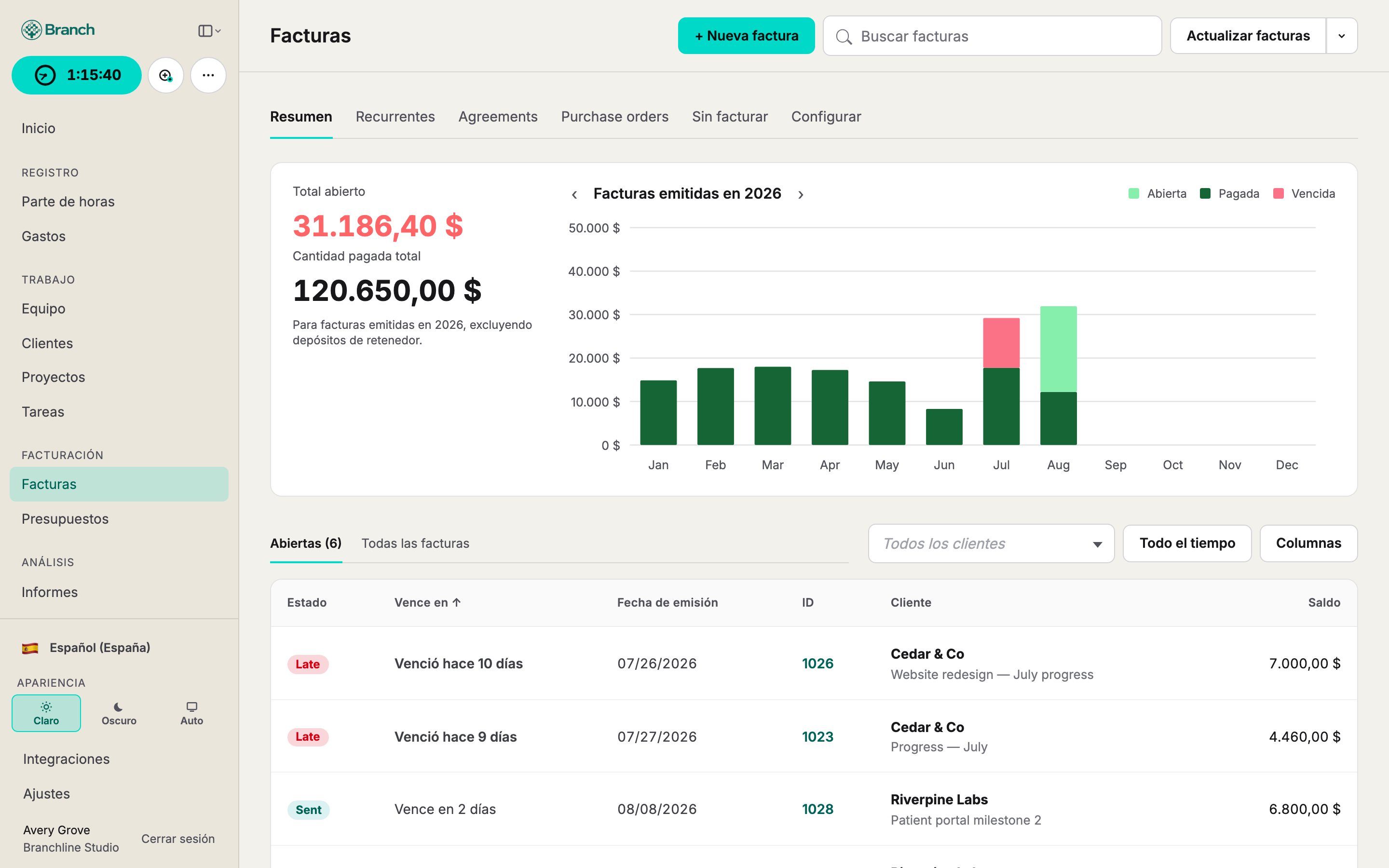Open invoice ID 1028
Viewport: 1389px width, 868px height.
(817, 810)
